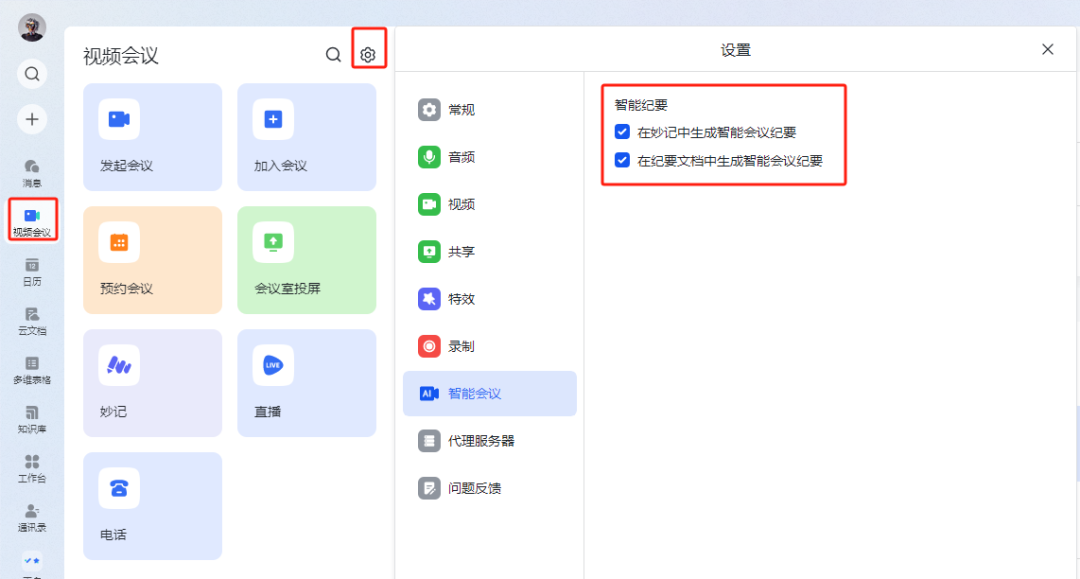Open the 预约会议 card
Viewport: 1080px width, 579px height.
tap(153, 260)
